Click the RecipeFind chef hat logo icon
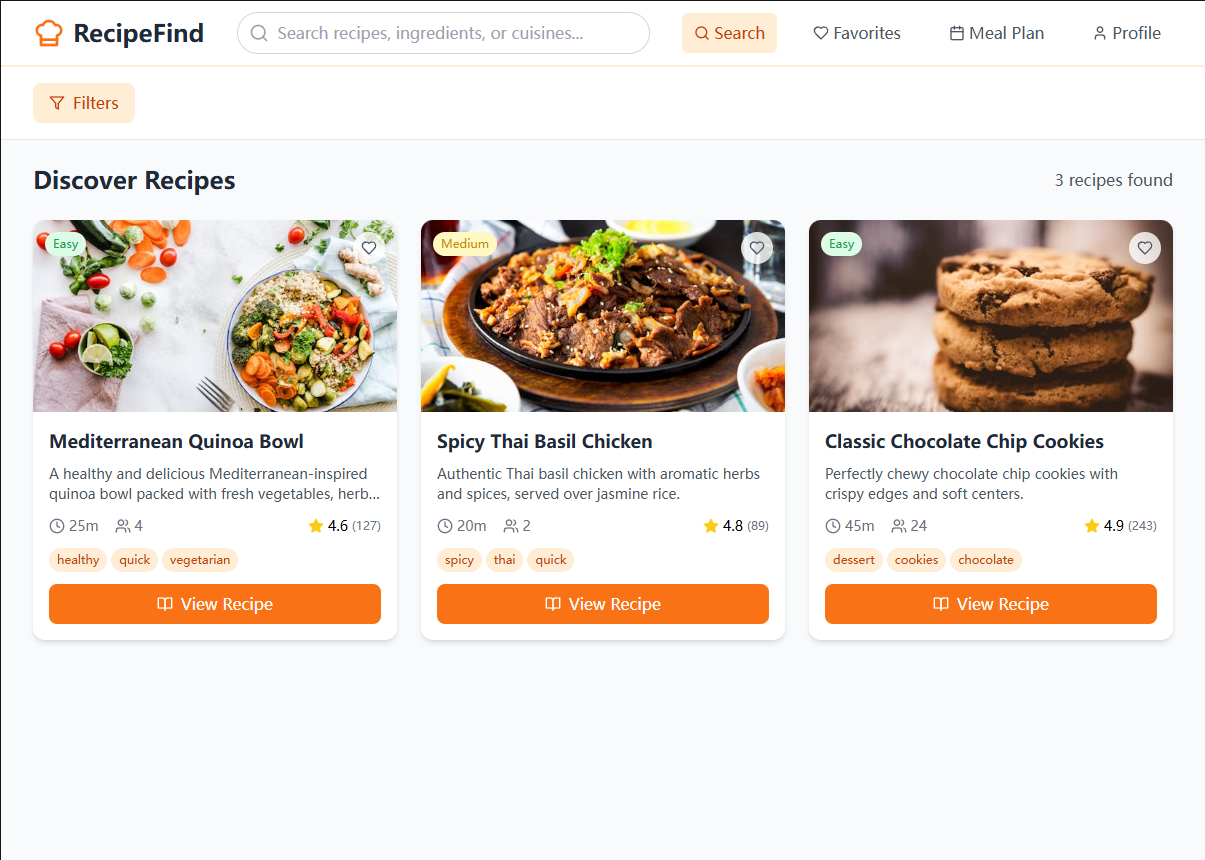Viewport: 1205px width, 860px height. tap(48, 32)
